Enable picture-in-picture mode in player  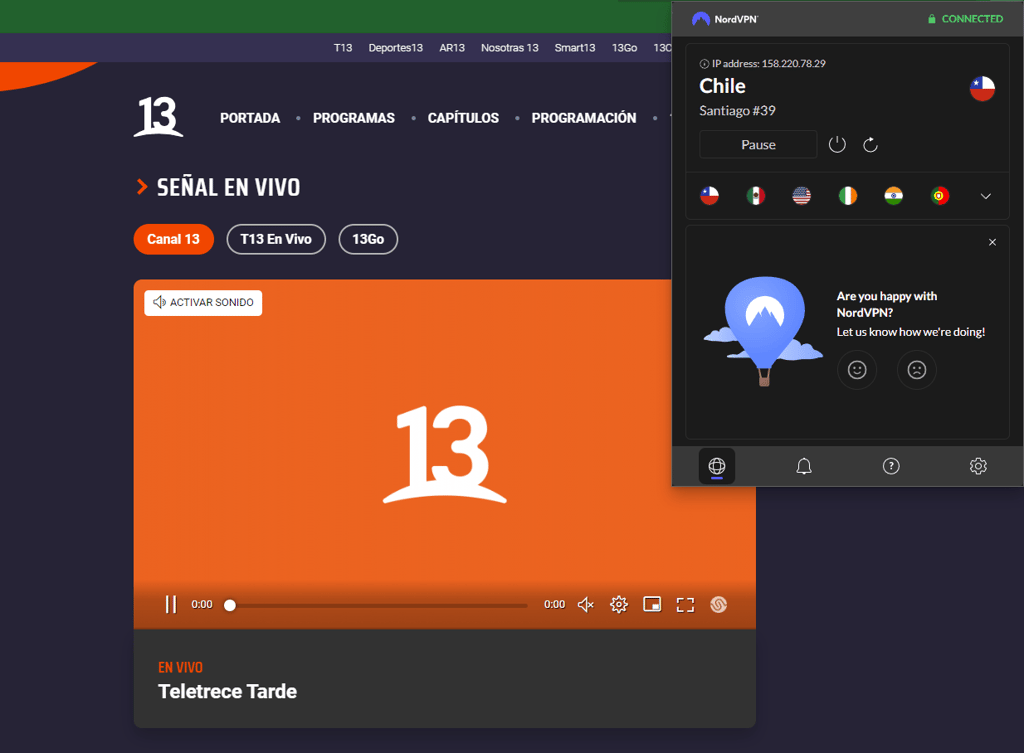pos(652,605)
